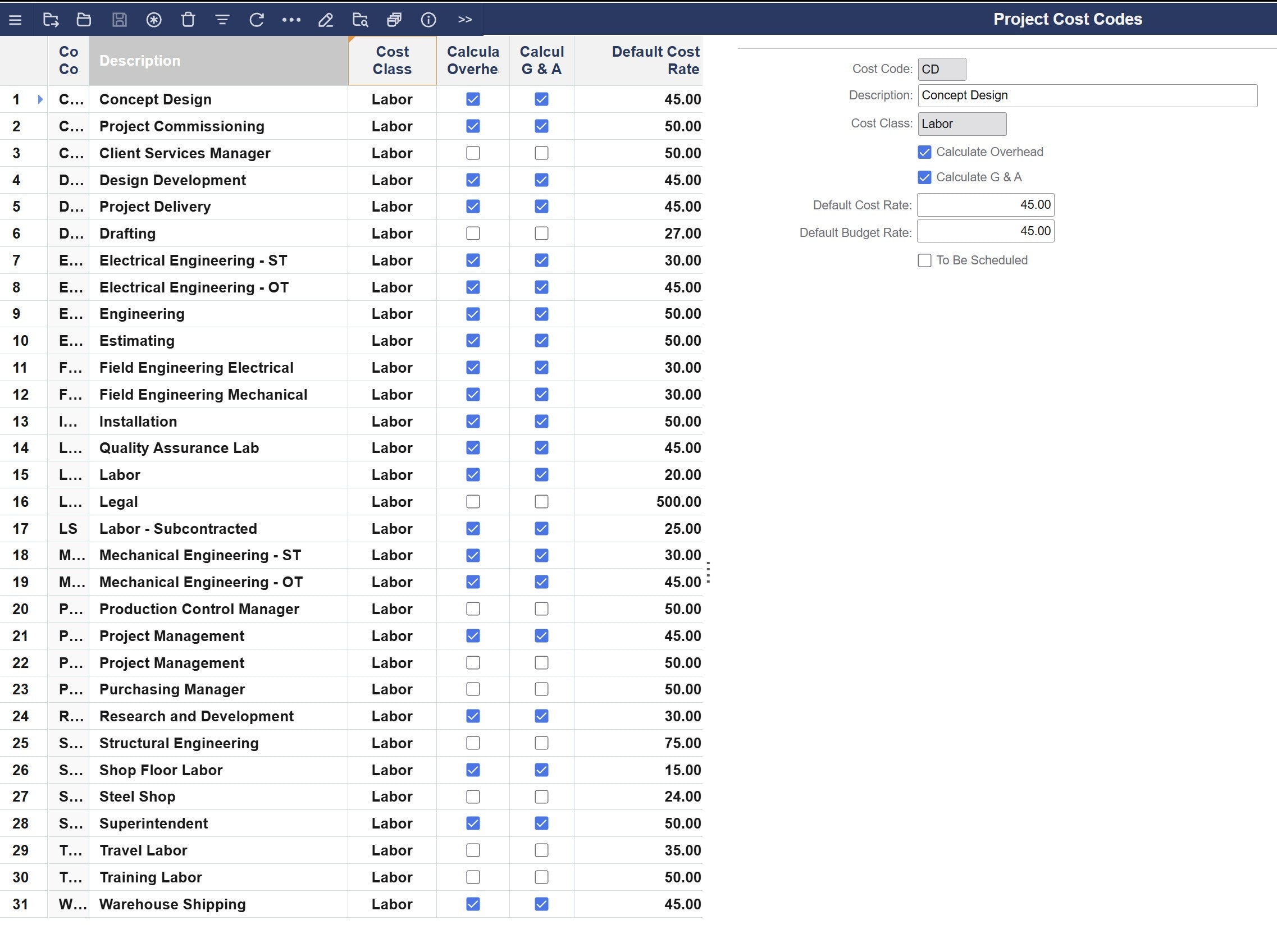
Task: Click the folder search icon
Action: (360, 20)
